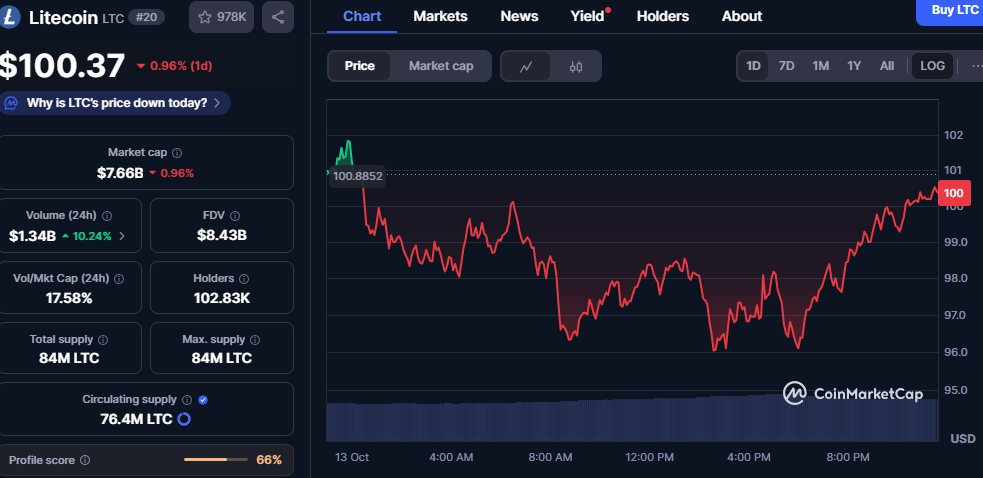Viewport: 983px width, 478px height.
Task: Click the share icon button
Action: click(278, 17)
